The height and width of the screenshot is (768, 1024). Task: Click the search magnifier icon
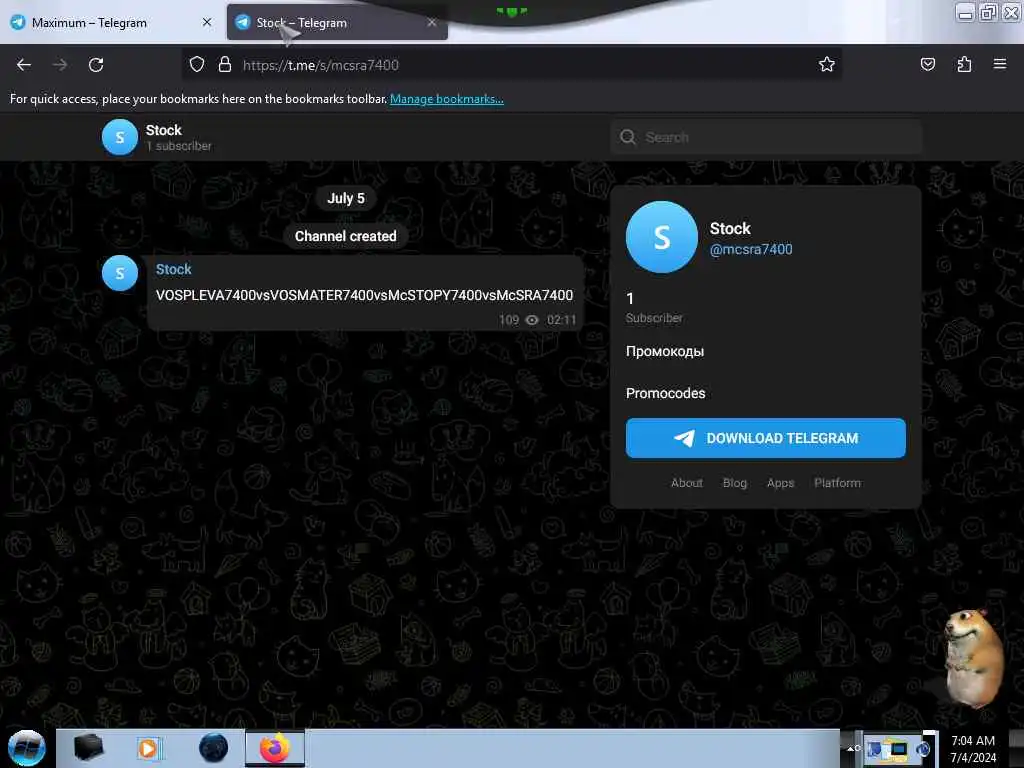pyautogui.click(x=628, y=137)
